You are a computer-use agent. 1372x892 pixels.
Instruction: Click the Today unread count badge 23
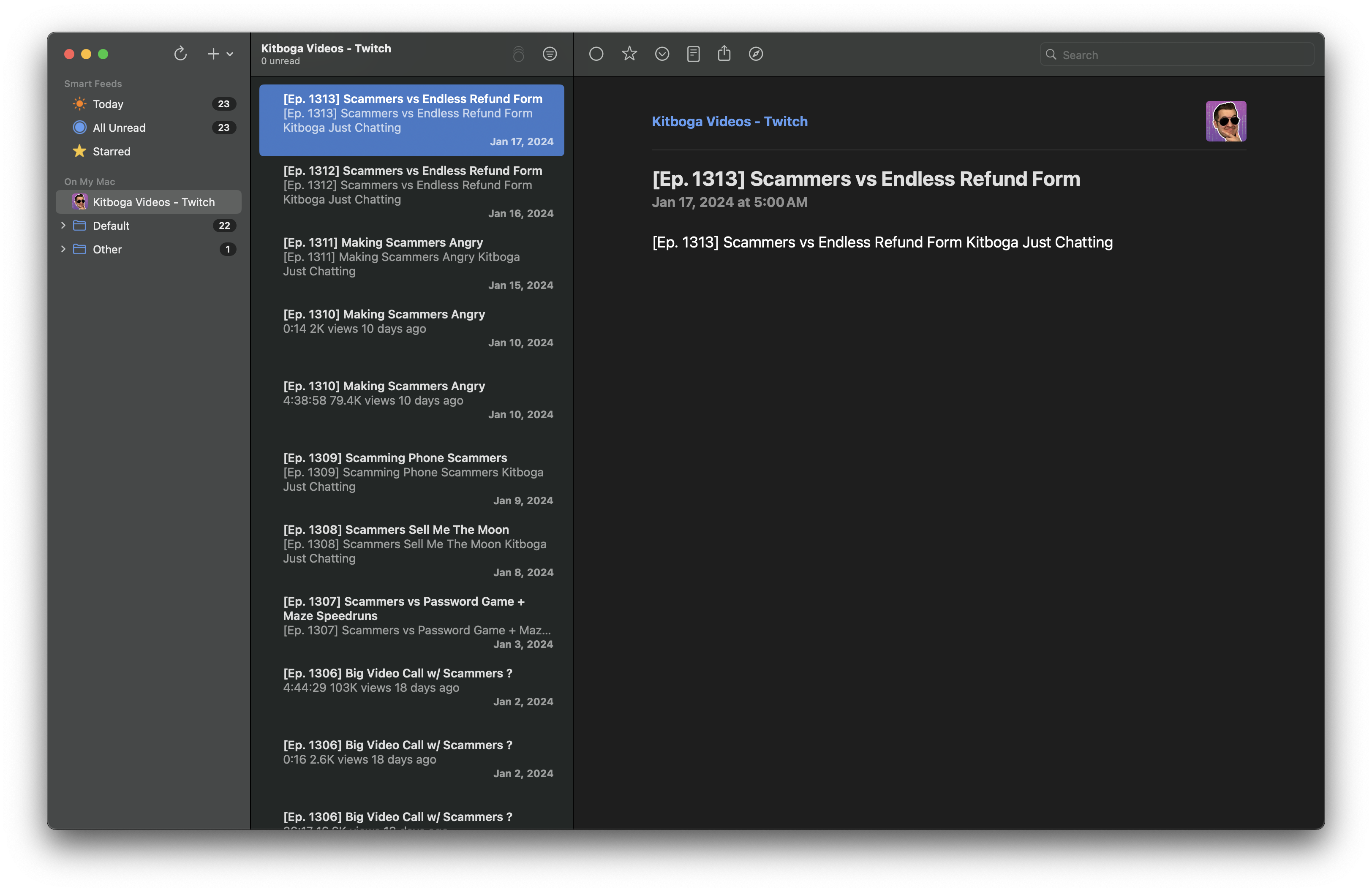[224, 104]
